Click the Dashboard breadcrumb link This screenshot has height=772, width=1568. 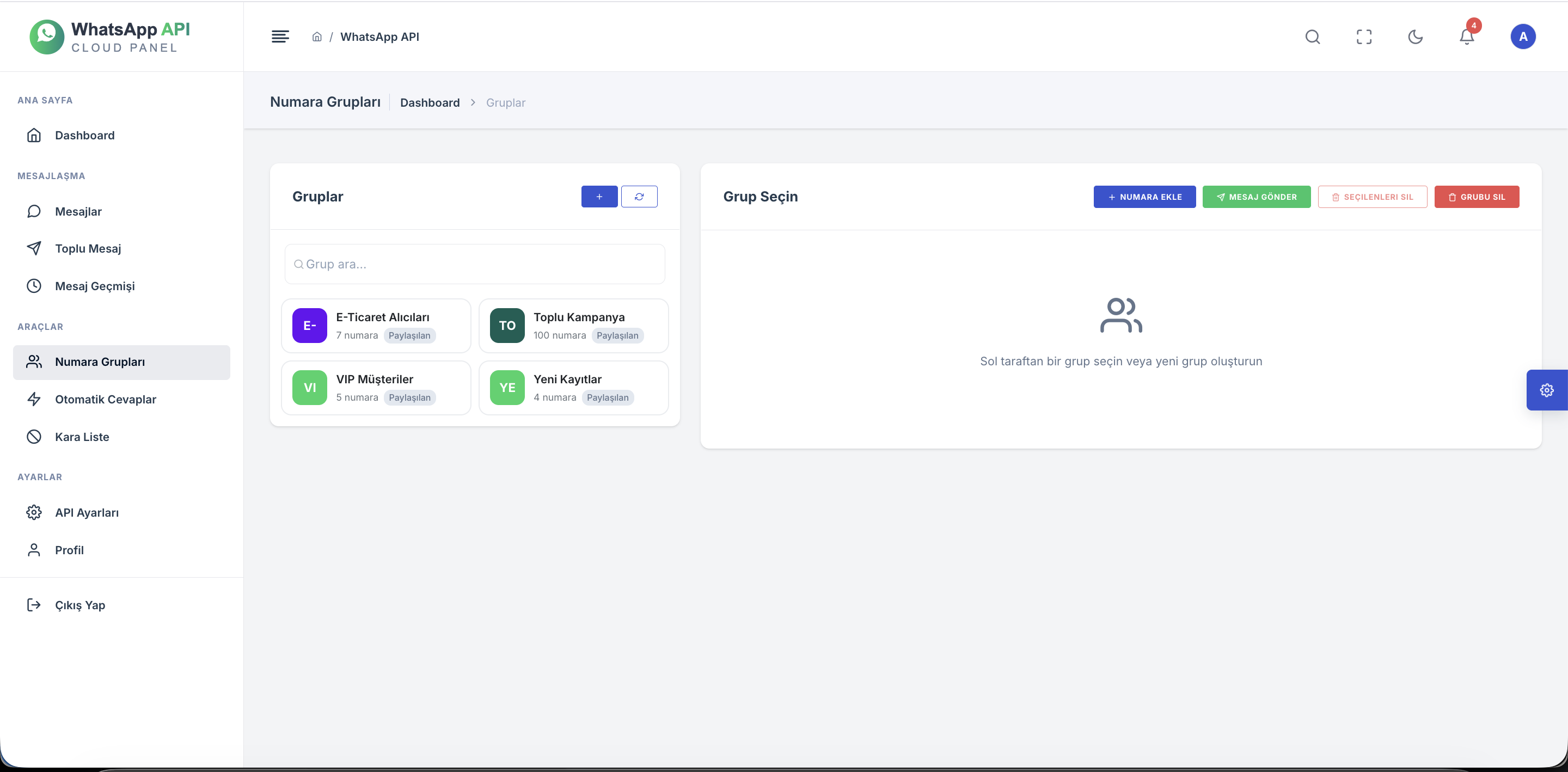tap(430, 103)
